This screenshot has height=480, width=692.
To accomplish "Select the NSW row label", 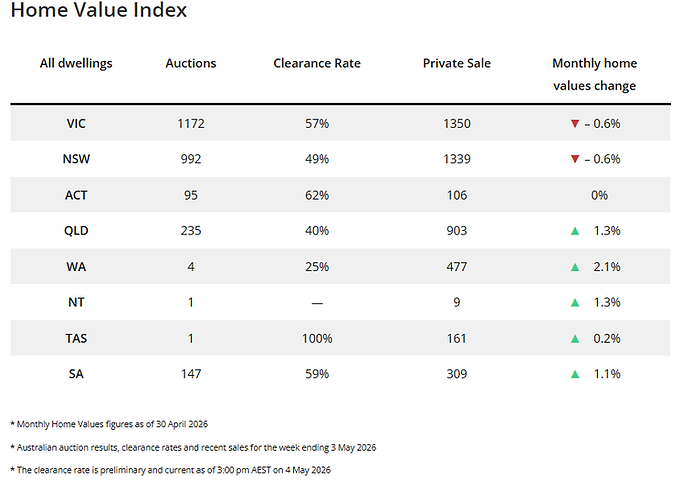I will point(76,159).
